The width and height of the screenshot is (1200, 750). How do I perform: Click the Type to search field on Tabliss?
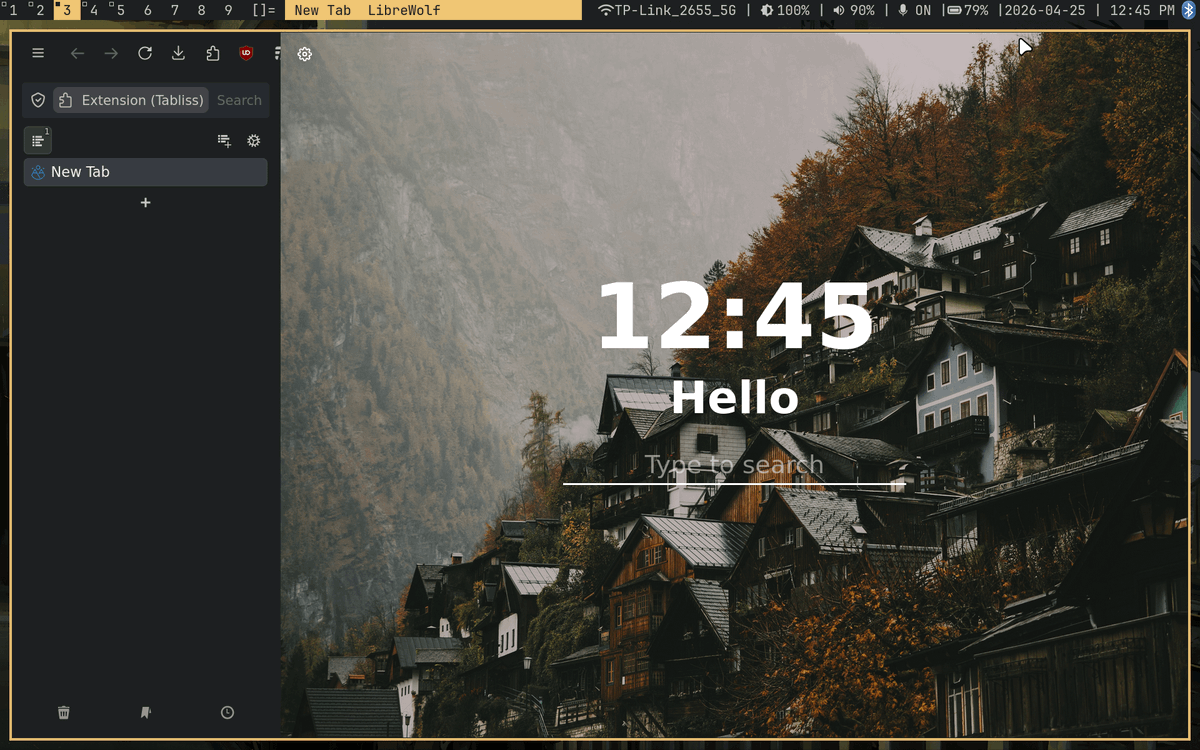pos(735,464)
